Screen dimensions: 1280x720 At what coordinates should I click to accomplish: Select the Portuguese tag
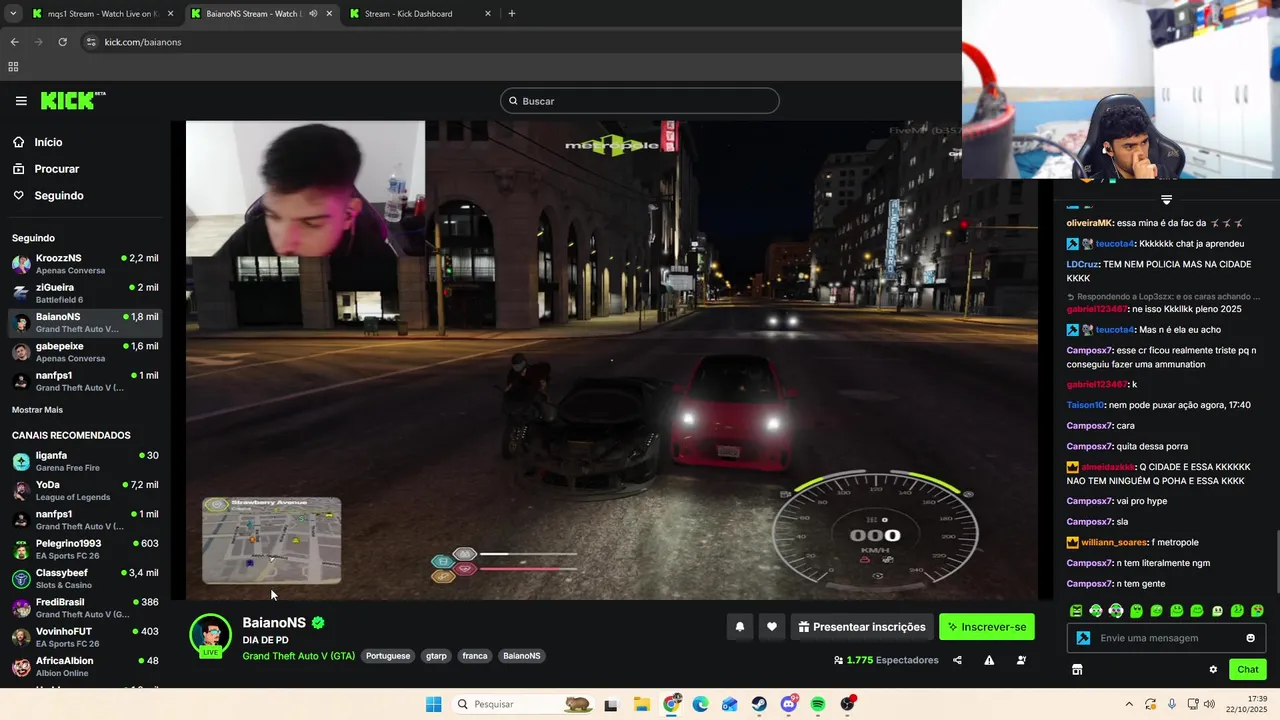click(x=388, y=656)
